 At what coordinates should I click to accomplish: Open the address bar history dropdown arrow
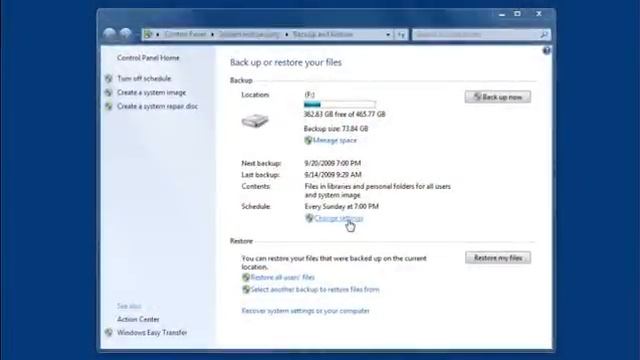pos(388,35)
